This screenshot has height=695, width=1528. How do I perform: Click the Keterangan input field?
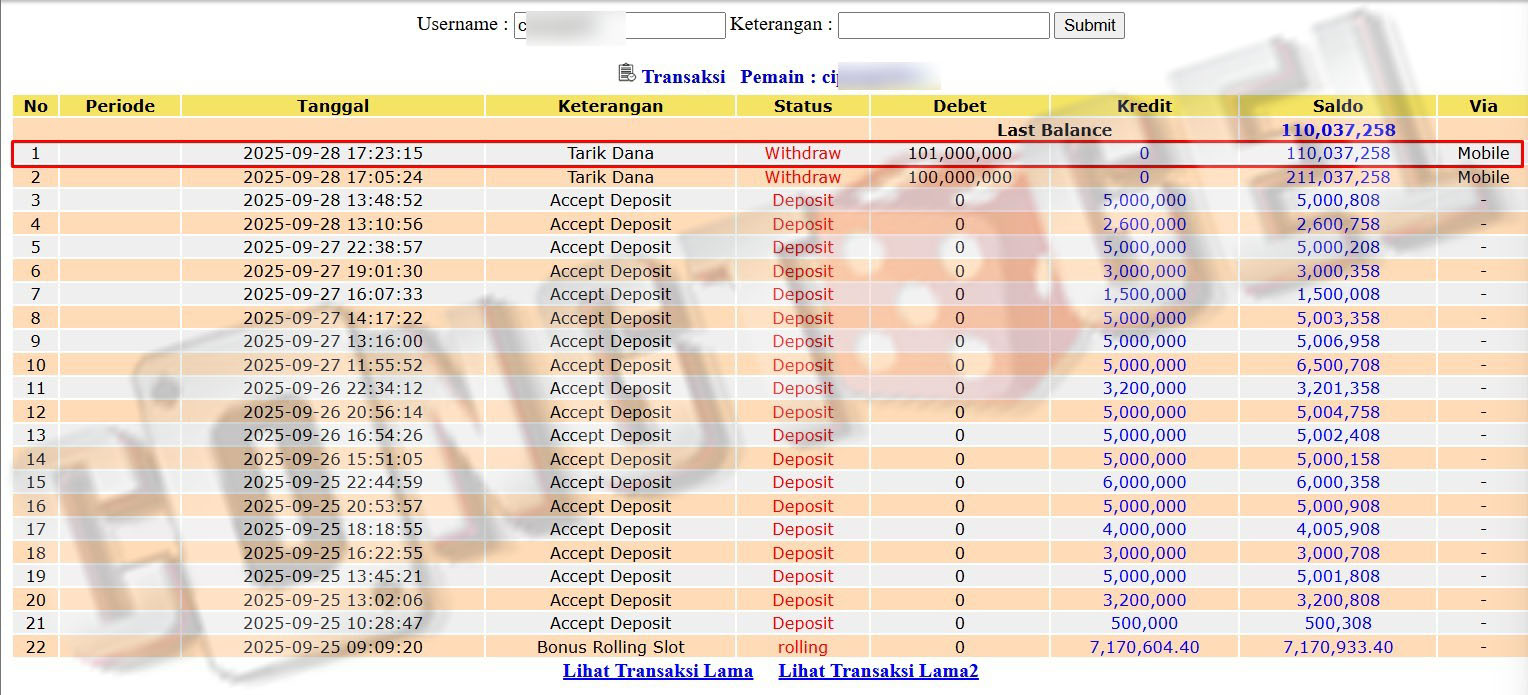[943, 26]
